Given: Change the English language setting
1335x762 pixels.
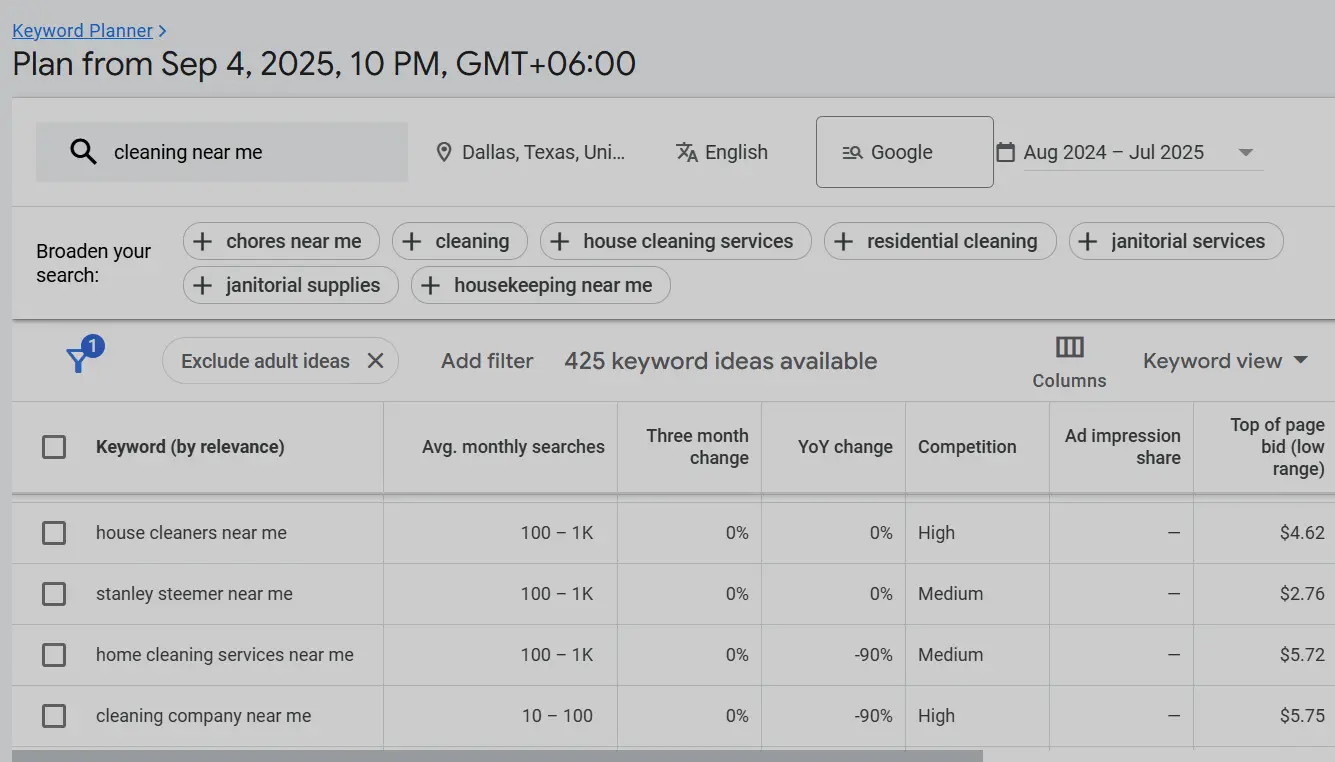Looking at the screenshot, I should tap(736, 152).
